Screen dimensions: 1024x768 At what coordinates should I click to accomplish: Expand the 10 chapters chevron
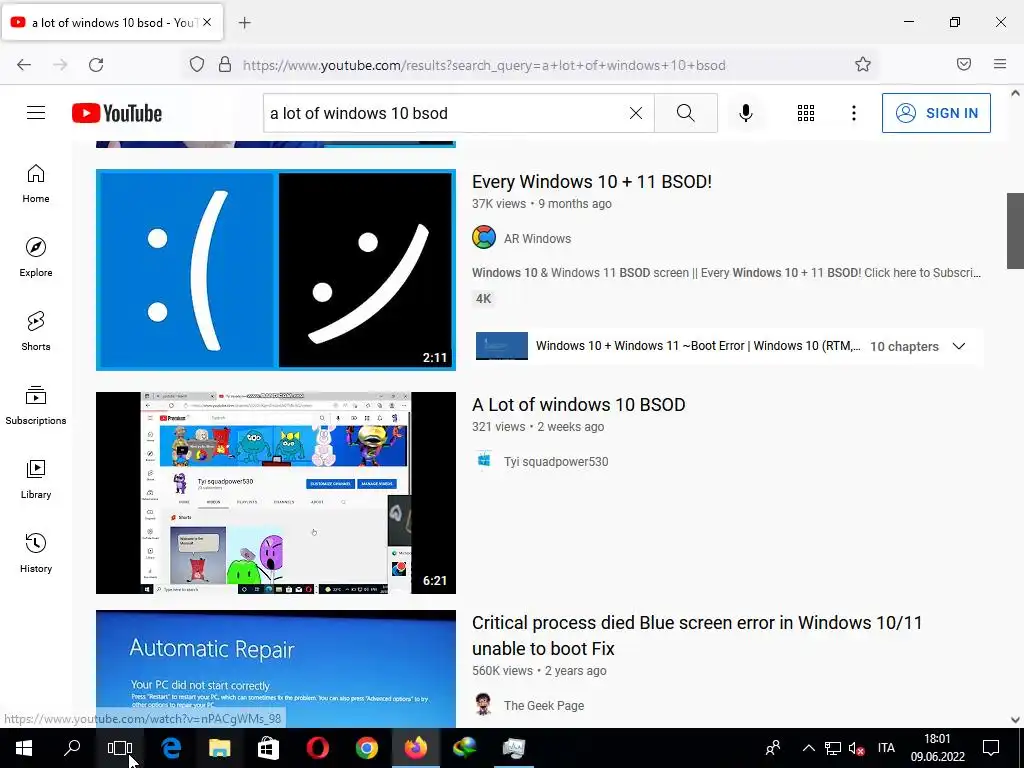click(959, 346)
